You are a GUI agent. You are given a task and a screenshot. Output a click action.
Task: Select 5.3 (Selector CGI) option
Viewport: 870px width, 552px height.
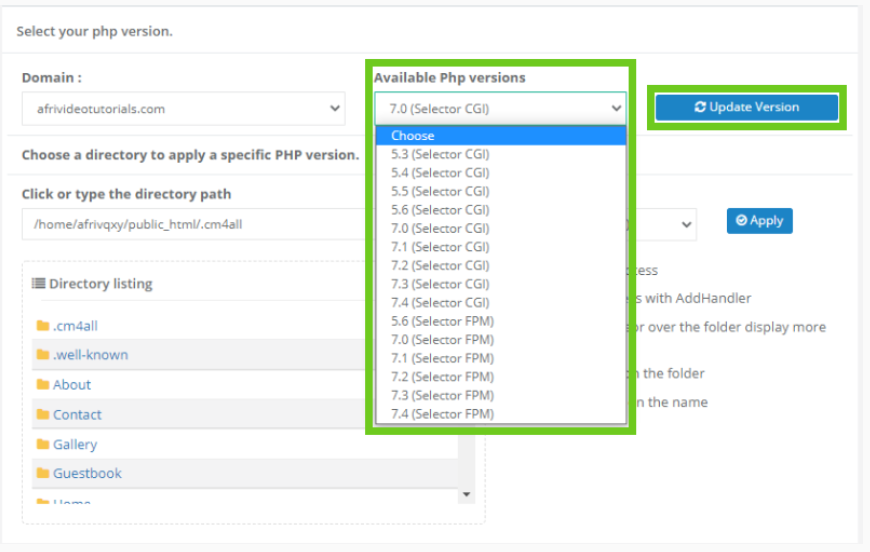[x=440, y=154]
